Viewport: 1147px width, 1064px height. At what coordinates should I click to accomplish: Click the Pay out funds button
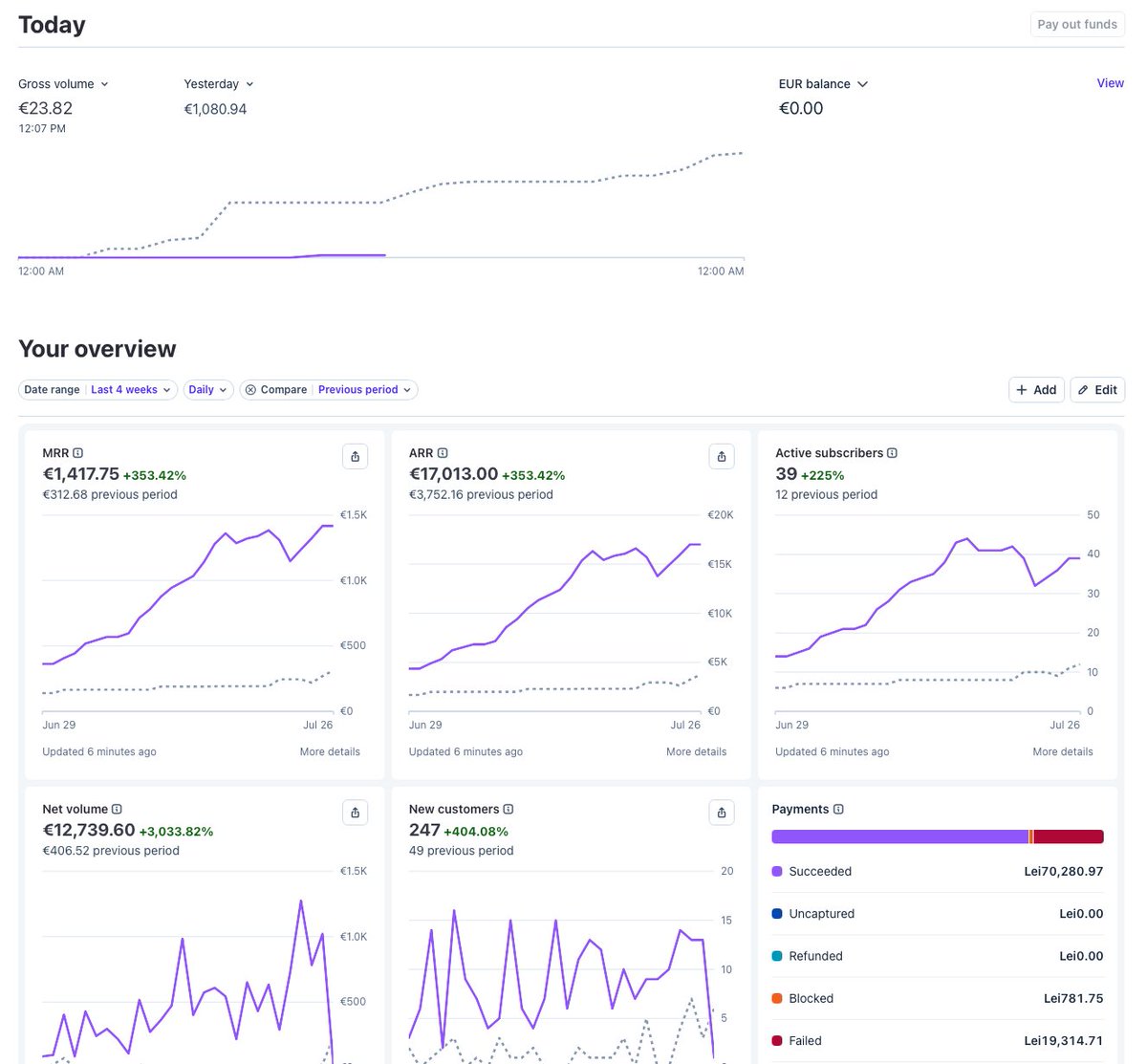point(1077,25)
